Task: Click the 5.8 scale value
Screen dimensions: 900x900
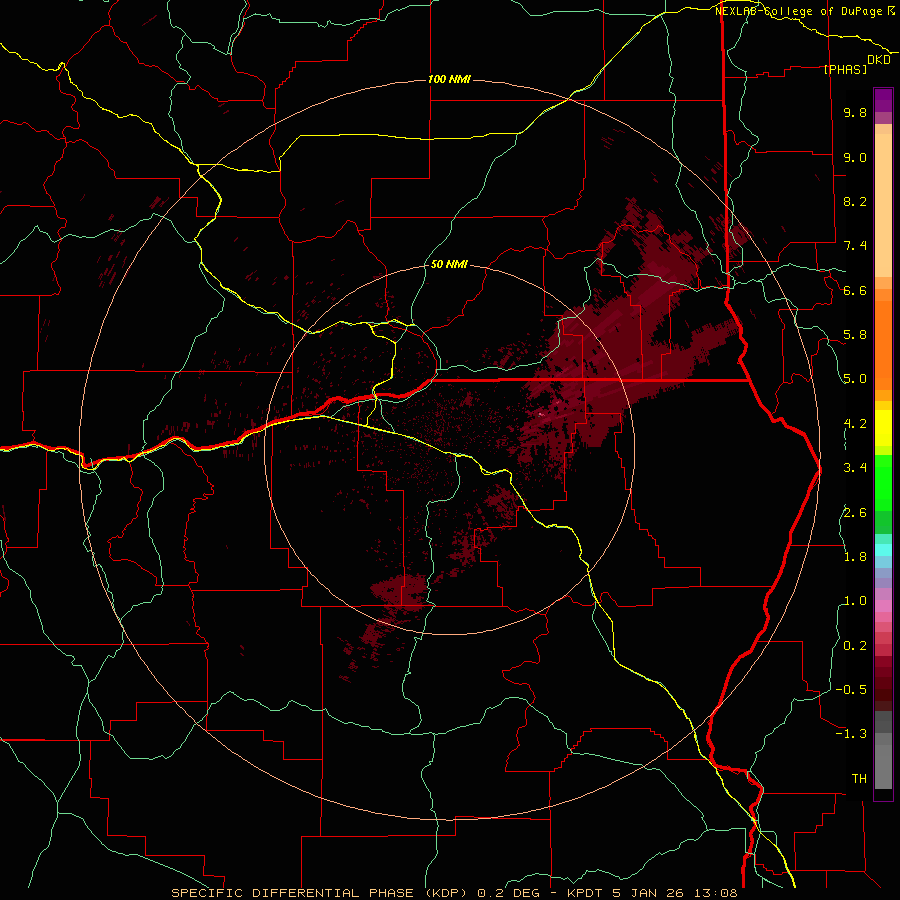Action: pos(855,335)
